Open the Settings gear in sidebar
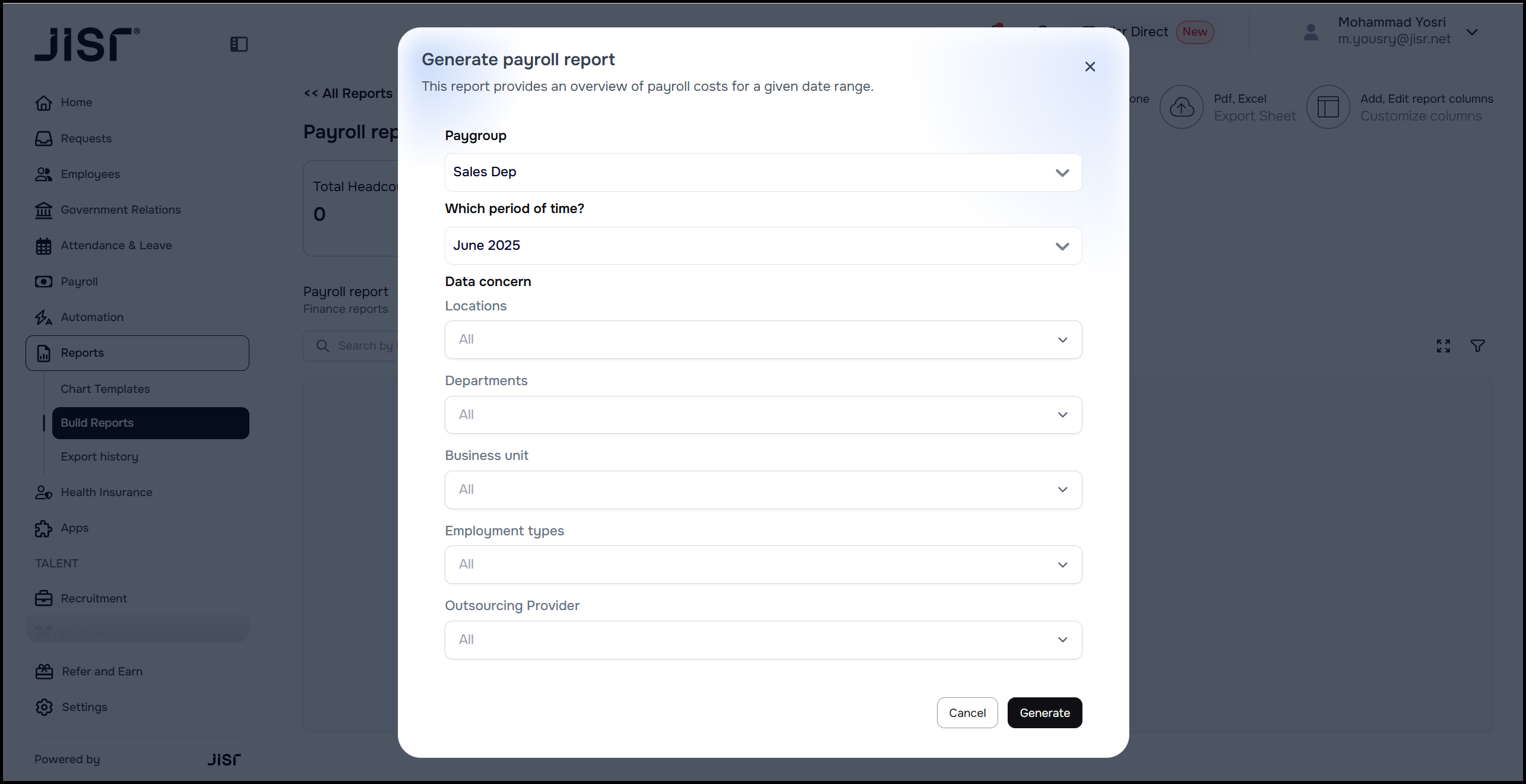The height and width of the screenshot is (784, 1526). tap(45, 707)
